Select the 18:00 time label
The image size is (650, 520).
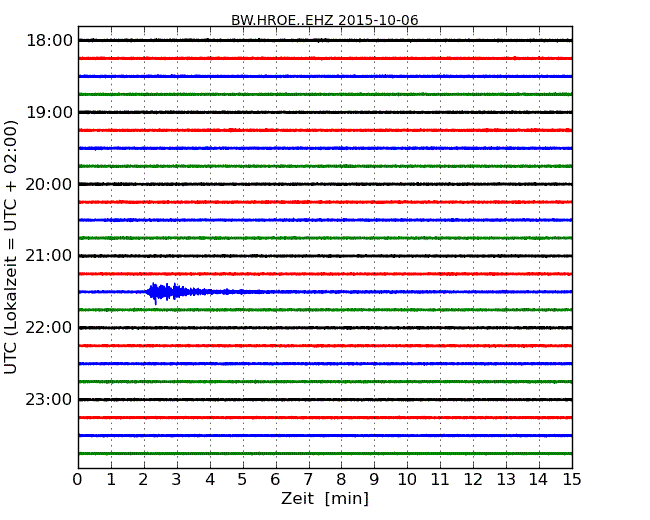tap(49, 41)
